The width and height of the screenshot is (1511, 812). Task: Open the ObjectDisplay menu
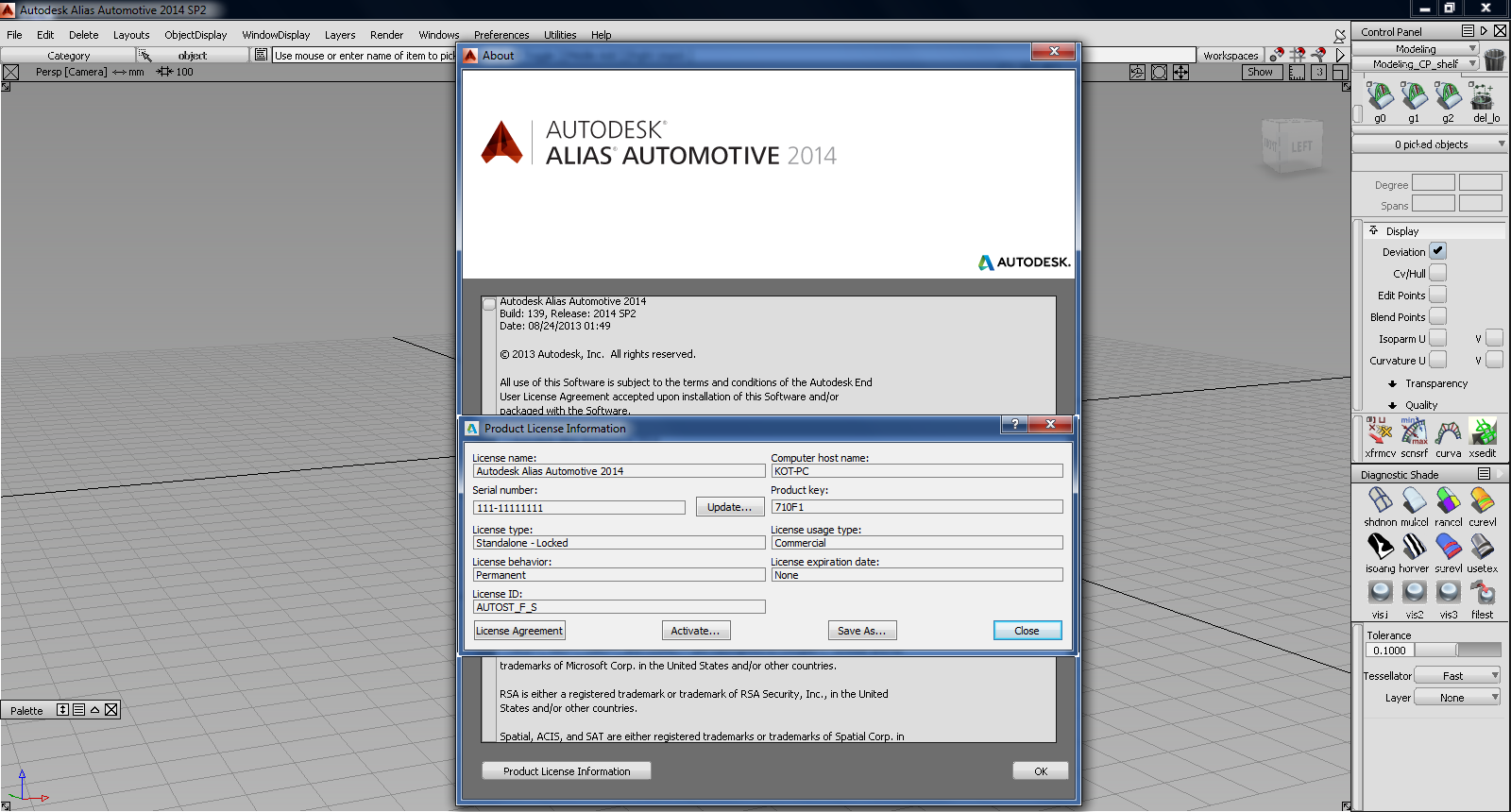[195, 35]
